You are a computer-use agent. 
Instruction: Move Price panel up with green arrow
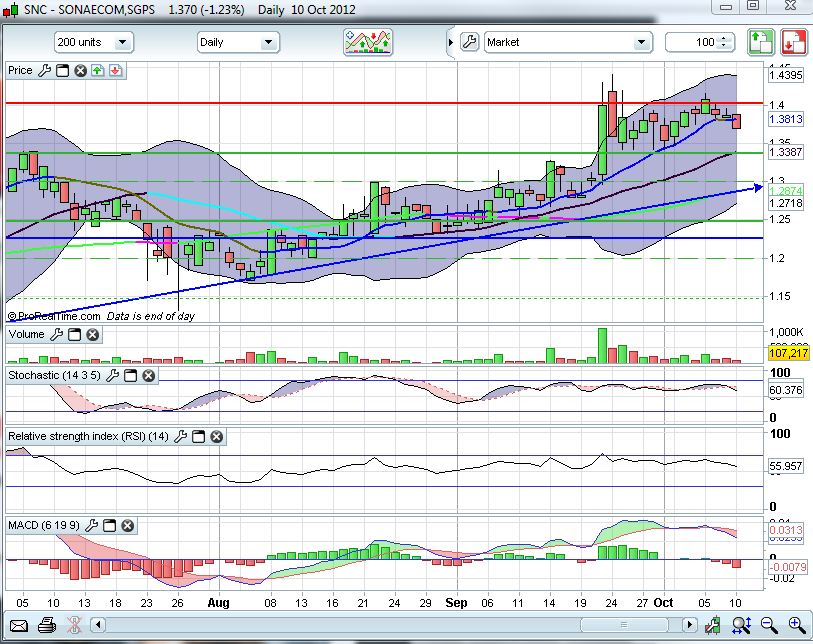(97, 71)
